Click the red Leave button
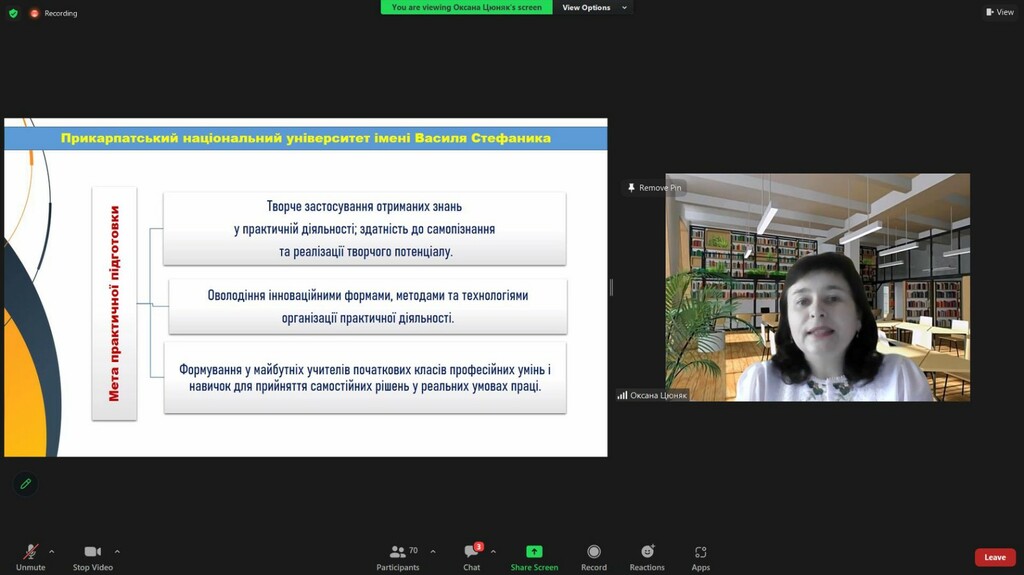This screenshot has width=1024, height=575. 995,557
